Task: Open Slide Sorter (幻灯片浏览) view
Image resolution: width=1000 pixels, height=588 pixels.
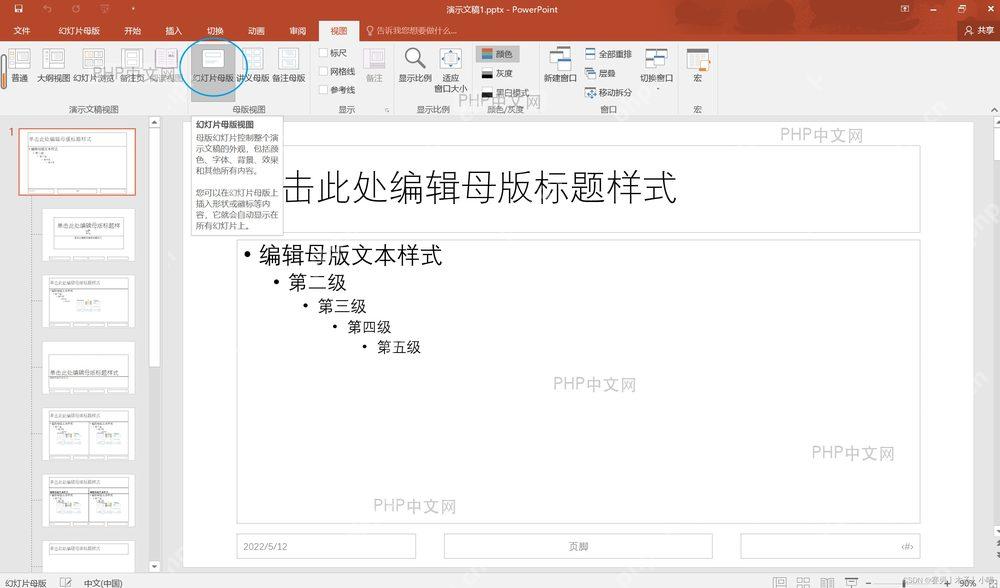Action: 93,66
